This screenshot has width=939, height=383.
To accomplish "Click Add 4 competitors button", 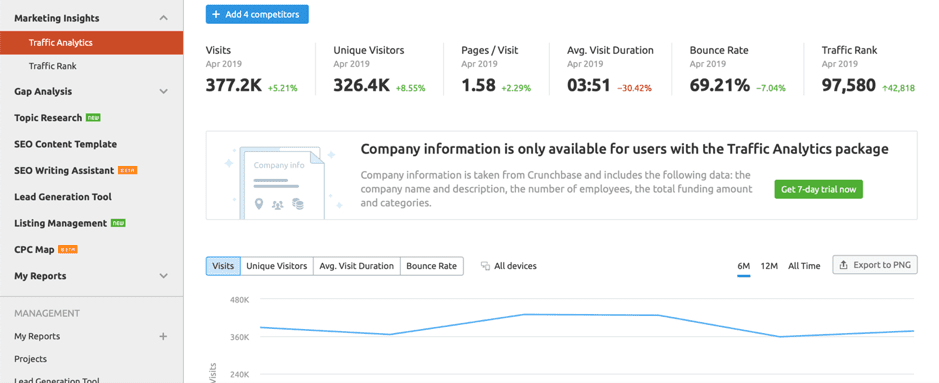I will tap(257, 14).
